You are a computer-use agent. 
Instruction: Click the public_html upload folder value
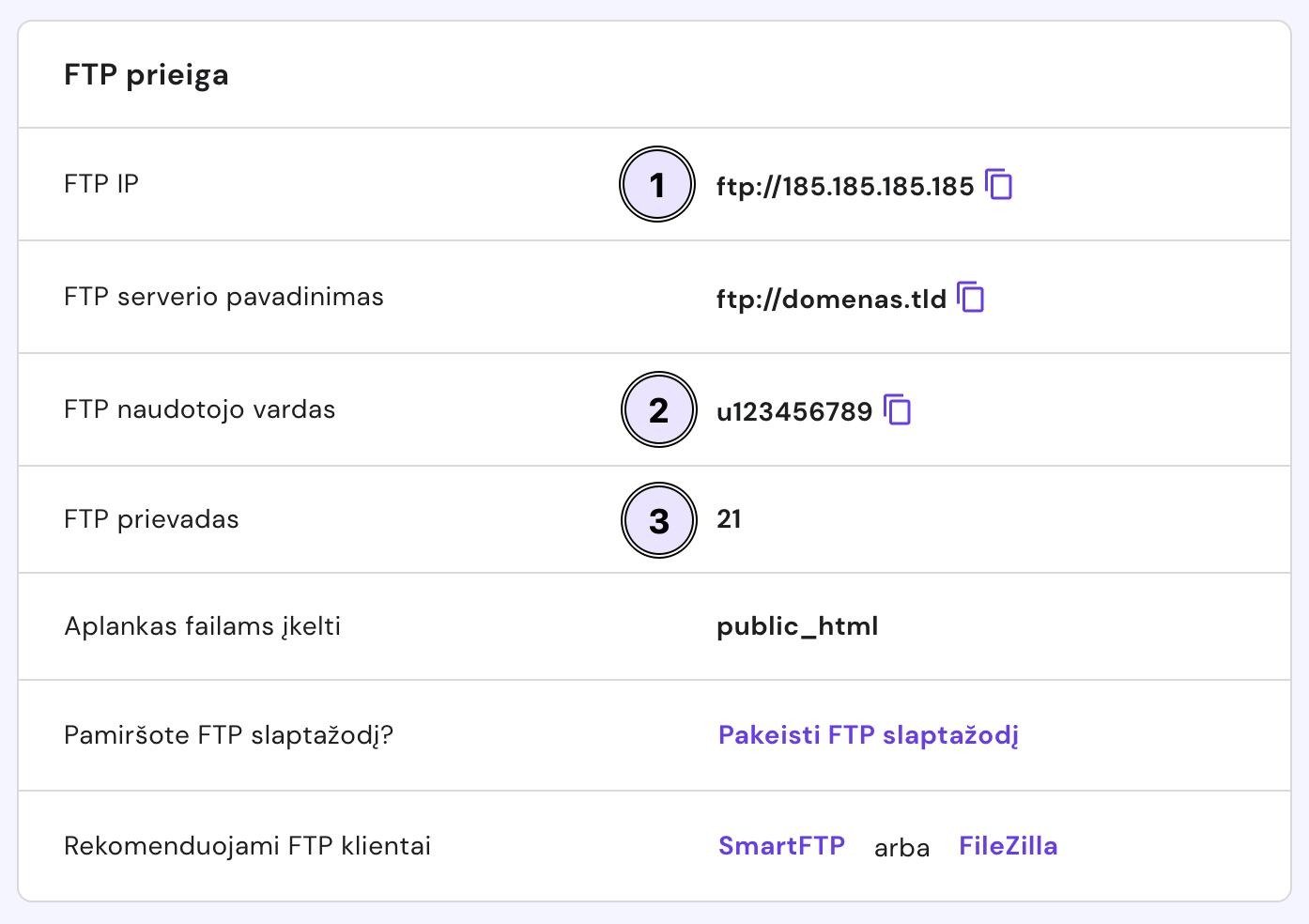pyautogui.click(x=797, y=626)
